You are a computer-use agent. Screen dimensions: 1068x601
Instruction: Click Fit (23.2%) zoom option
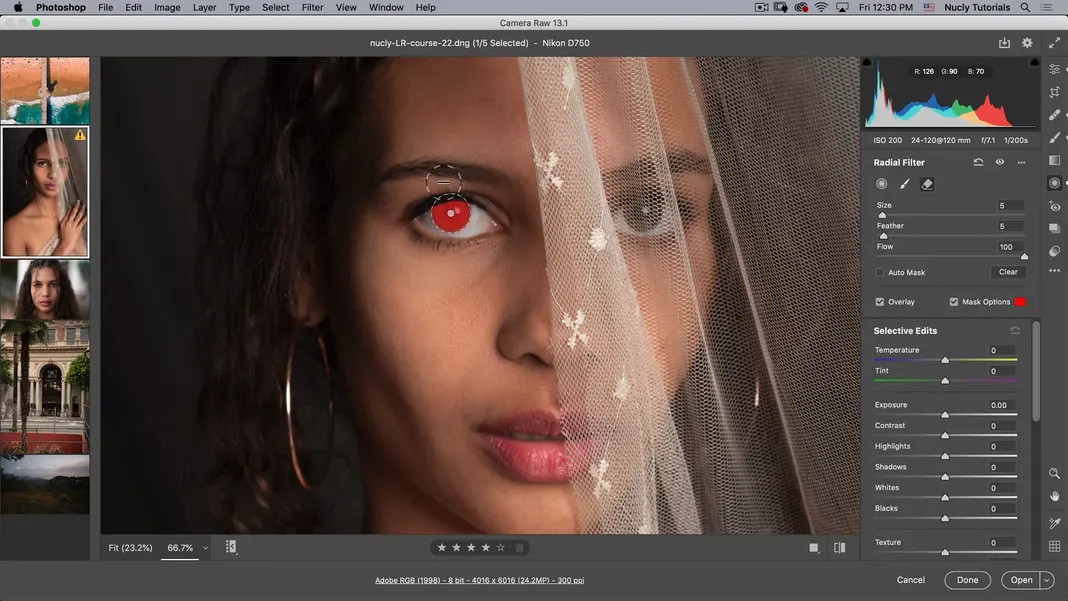pyautogui.click(x=130, y=548)
